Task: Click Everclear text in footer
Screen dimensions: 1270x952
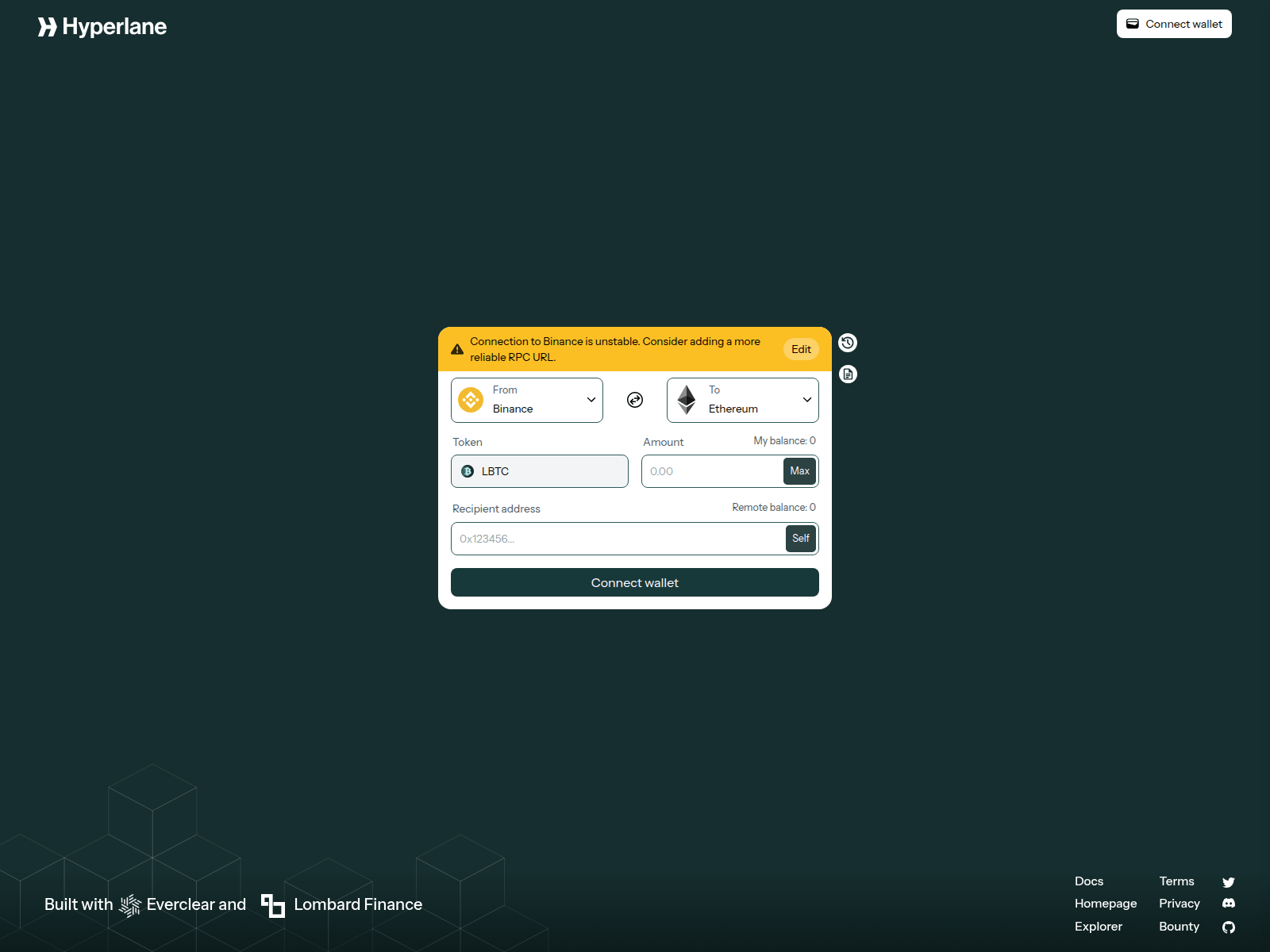Action: (x=180, y=904)
